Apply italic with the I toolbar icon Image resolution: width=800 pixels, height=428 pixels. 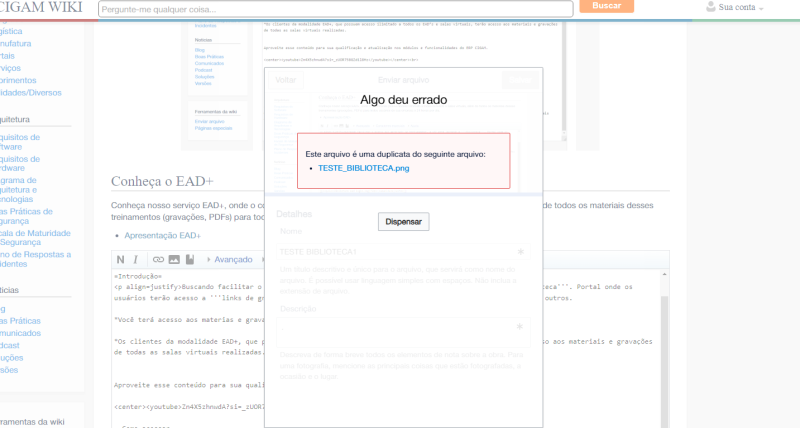(136, 260)
